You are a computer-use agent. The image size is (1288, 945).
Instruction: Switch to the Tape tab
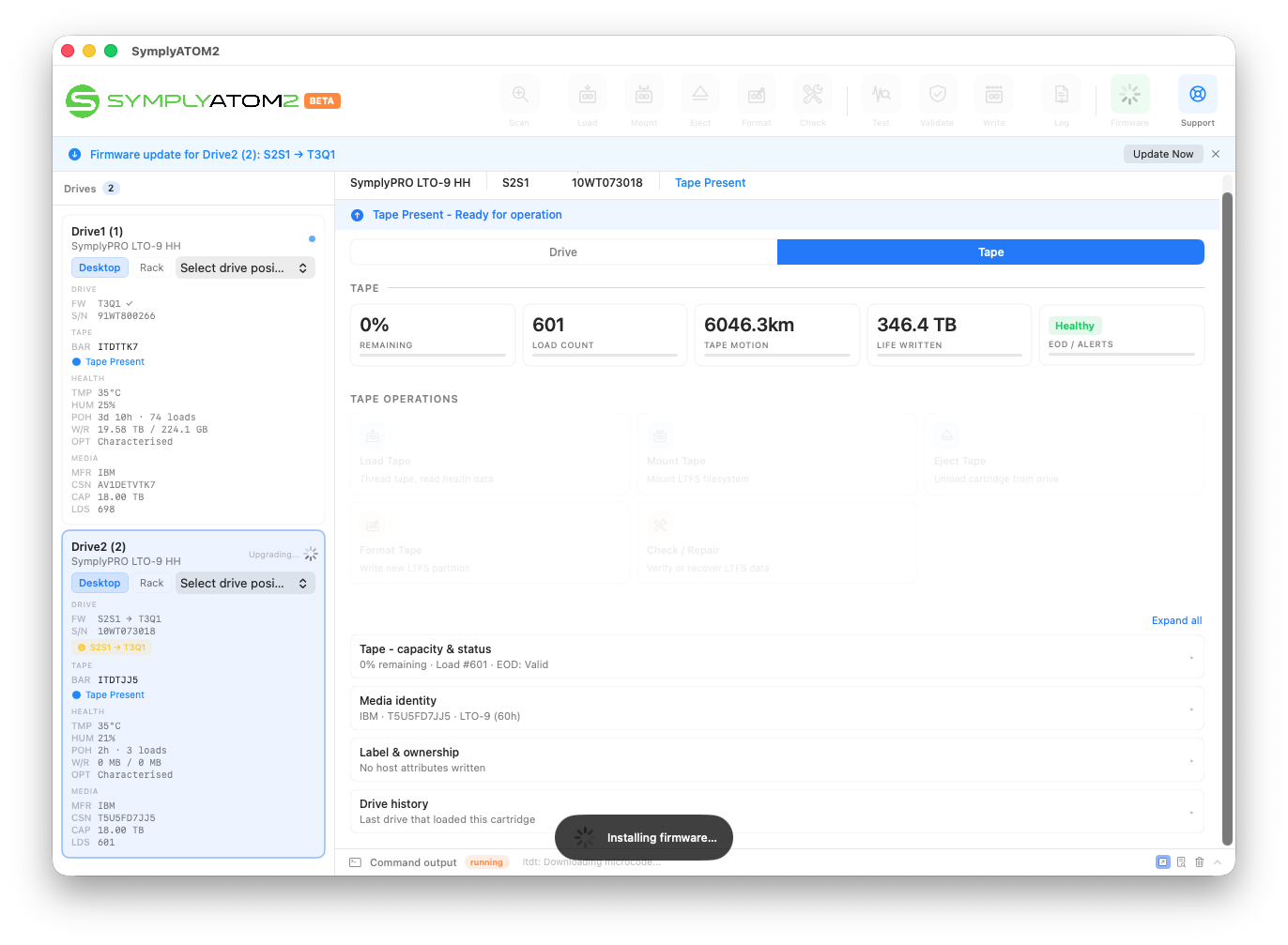990,252
